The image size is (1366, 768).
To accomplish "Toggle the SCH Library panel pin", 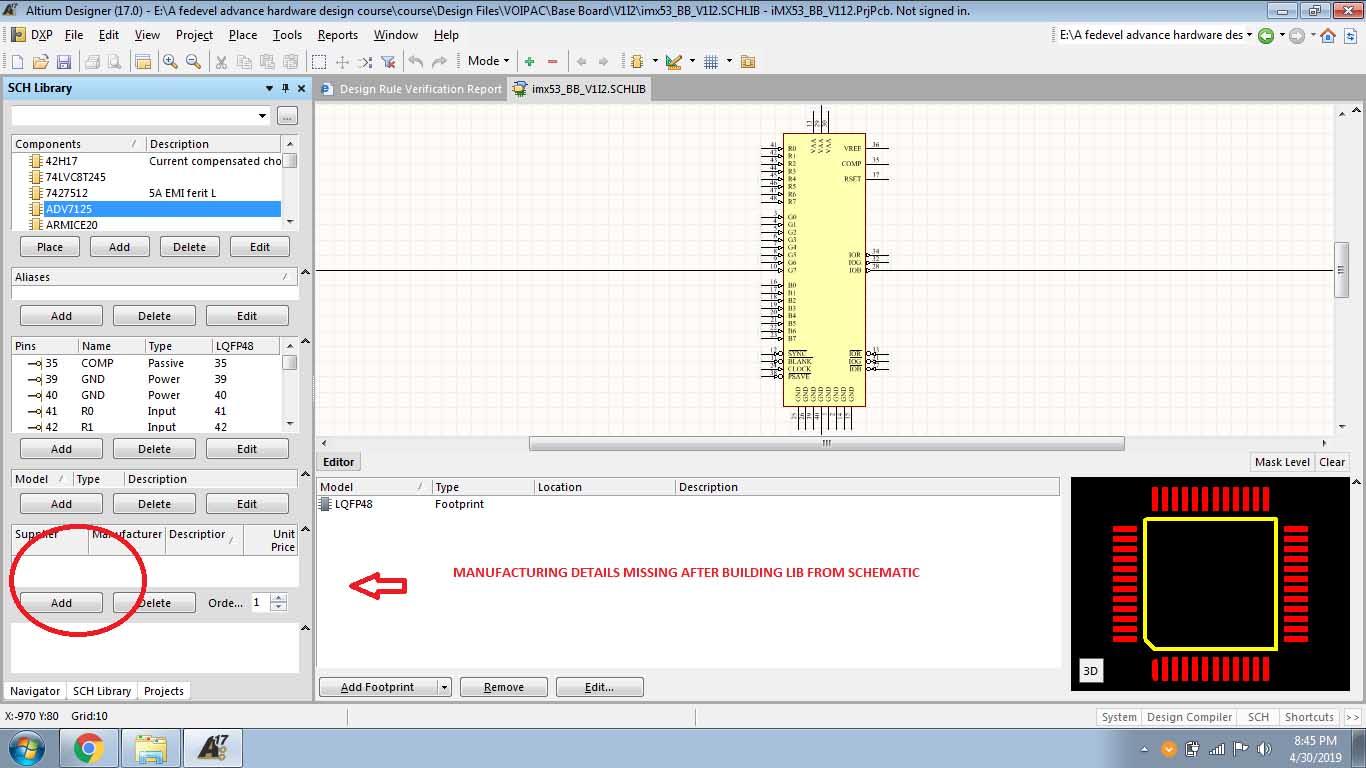I will (285, 88).
